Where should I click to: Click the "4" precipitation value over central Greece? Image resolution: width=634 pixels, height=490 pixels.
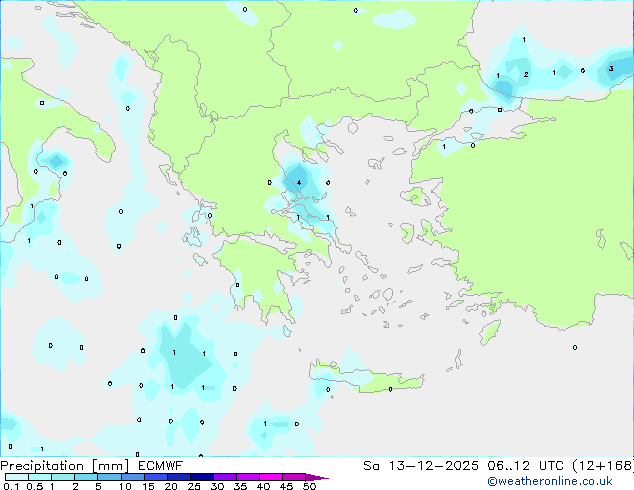tap(299, 182)
